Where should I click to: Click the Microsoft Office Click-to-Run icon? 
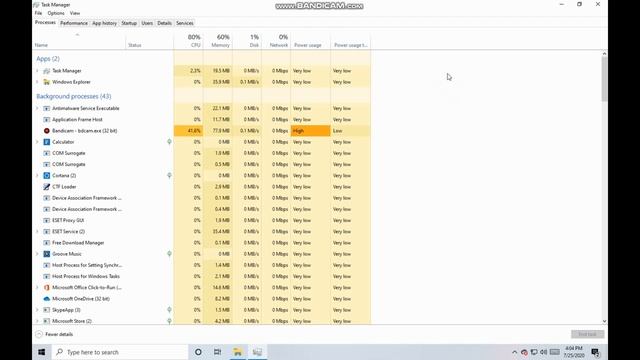coord(47,287)
